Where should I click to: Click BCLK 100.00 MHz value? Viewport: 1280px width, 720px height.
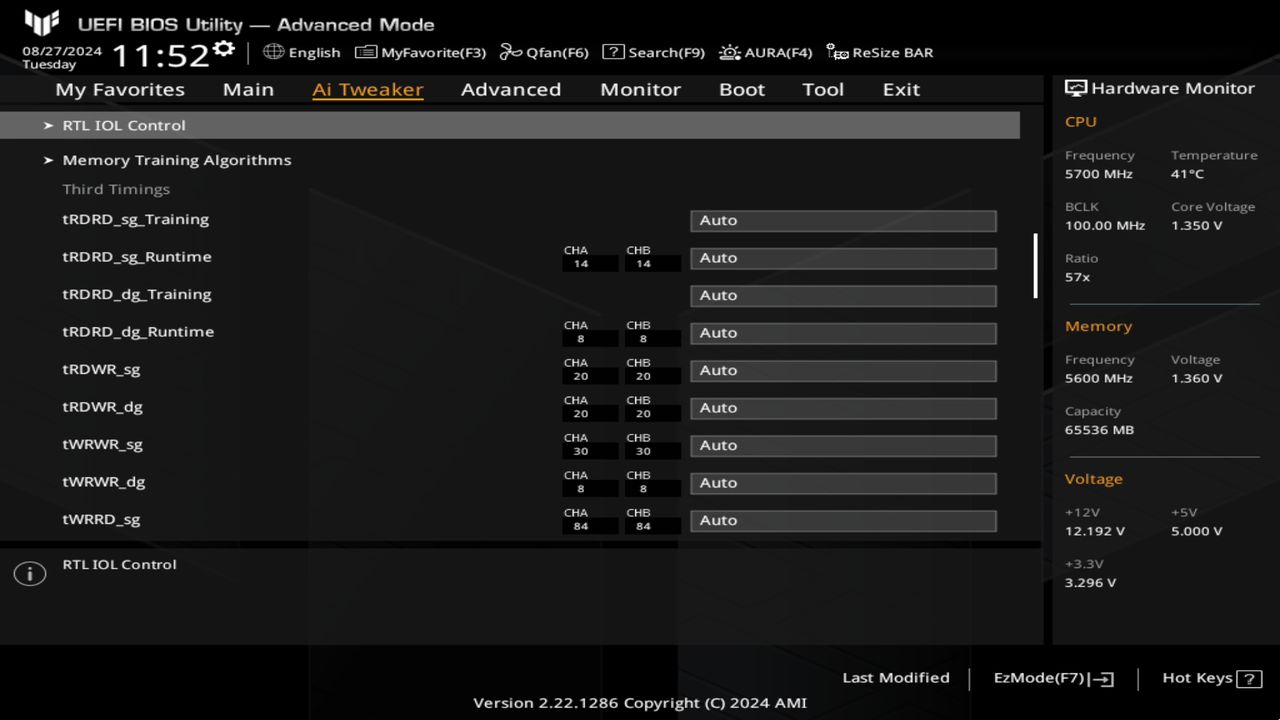1105,226
